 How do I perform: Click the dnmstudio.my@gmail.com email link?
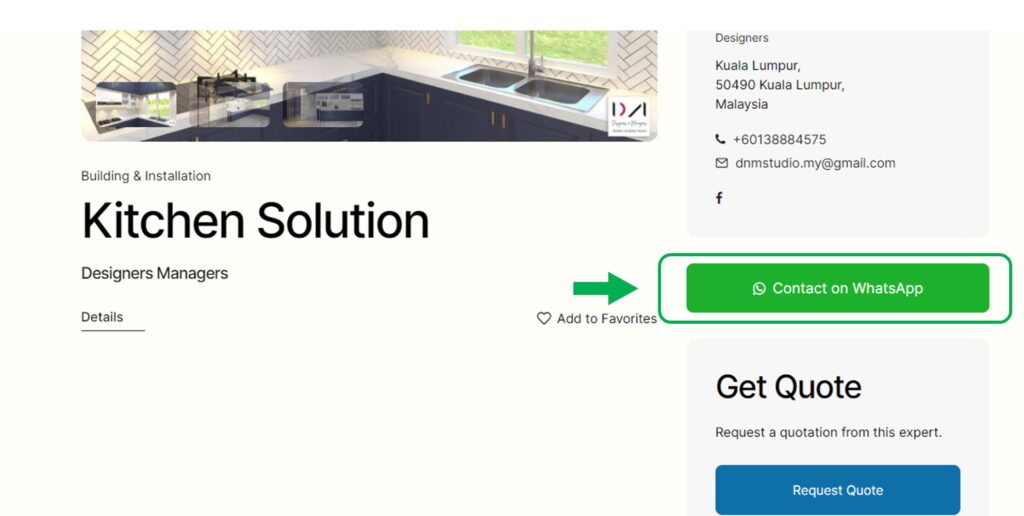click(x=815, y=163)
